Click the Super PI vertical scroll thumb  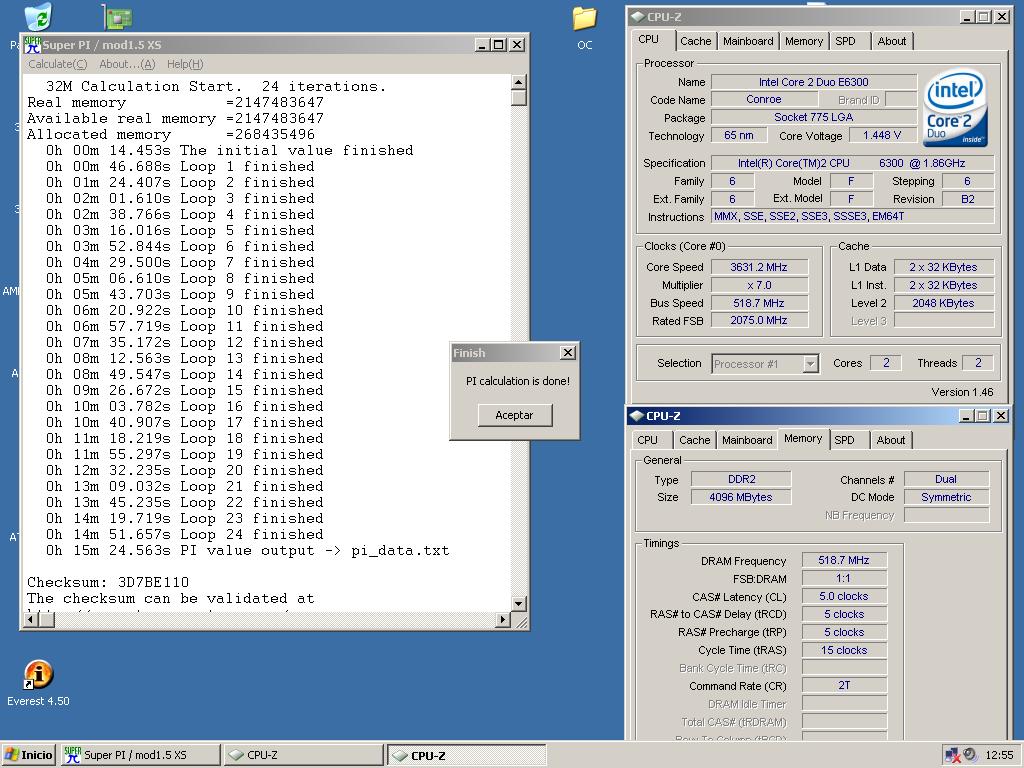click(x=519, y=98)
